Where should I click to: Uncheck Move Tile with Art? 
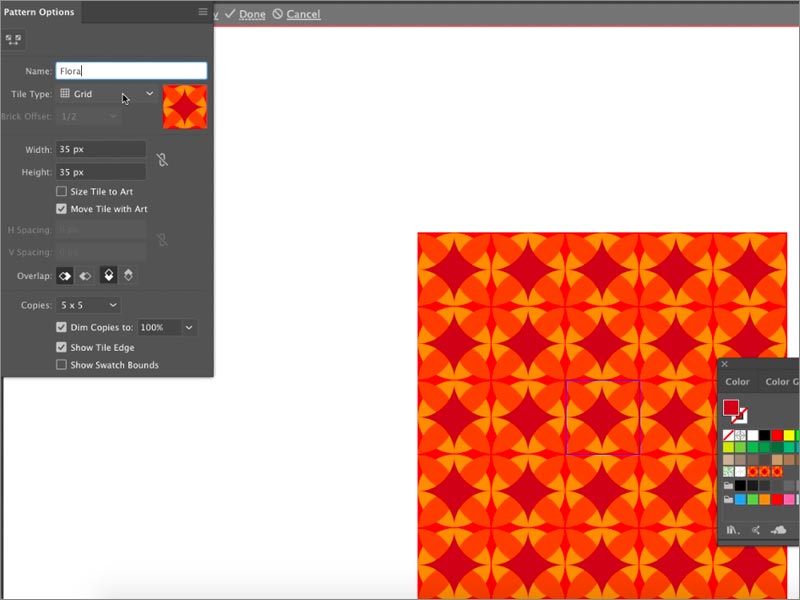click(62, 209)
